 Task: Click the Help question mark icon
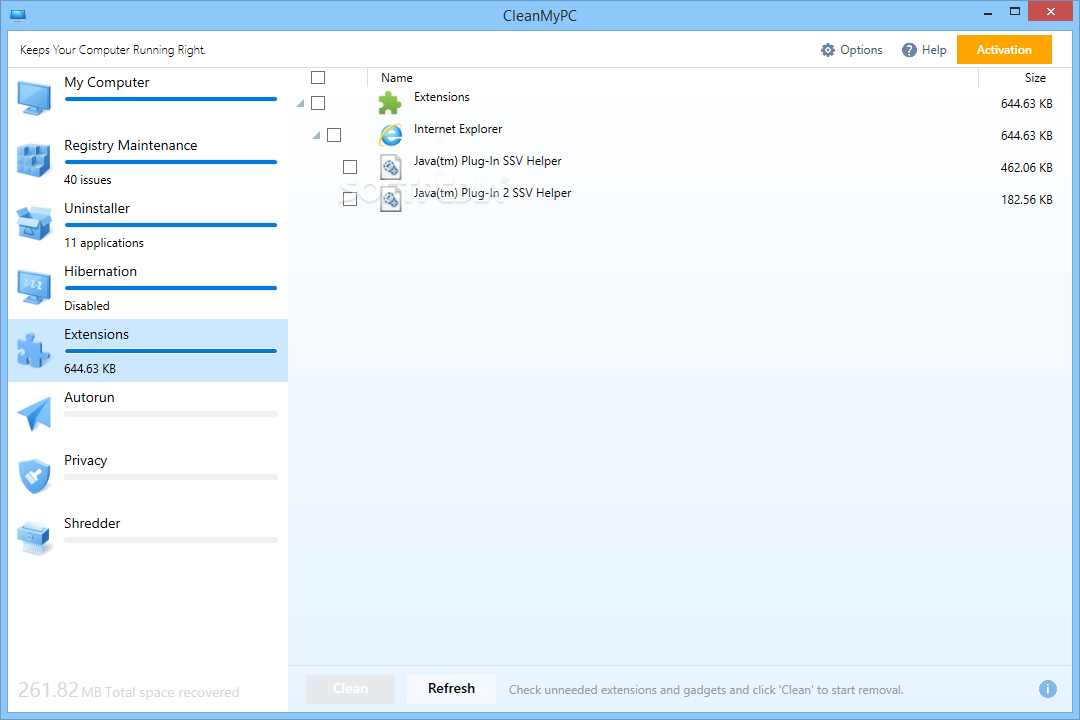(909, 50)
